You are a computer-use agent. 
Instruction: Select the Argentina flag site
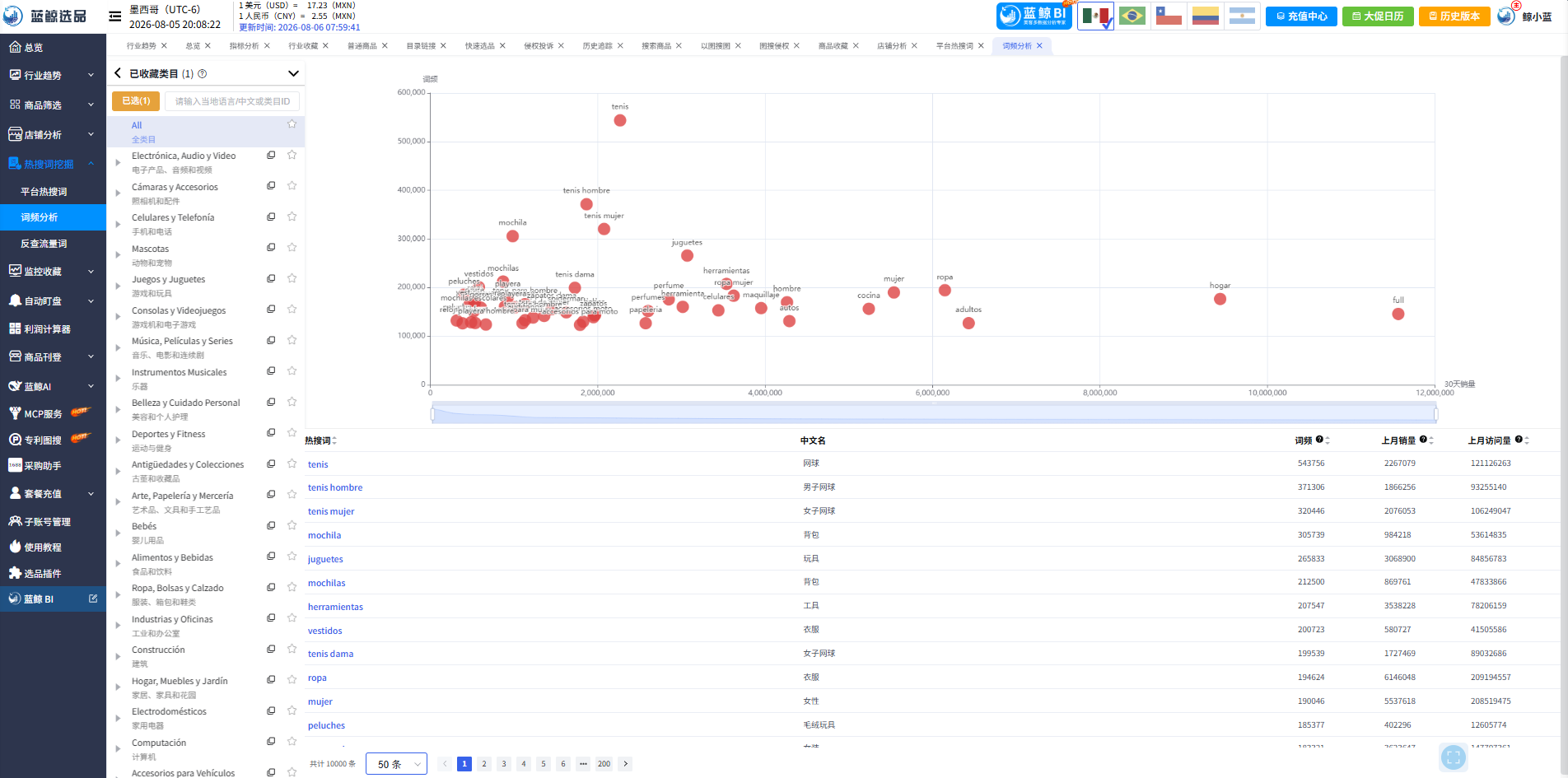(1241, 16)
